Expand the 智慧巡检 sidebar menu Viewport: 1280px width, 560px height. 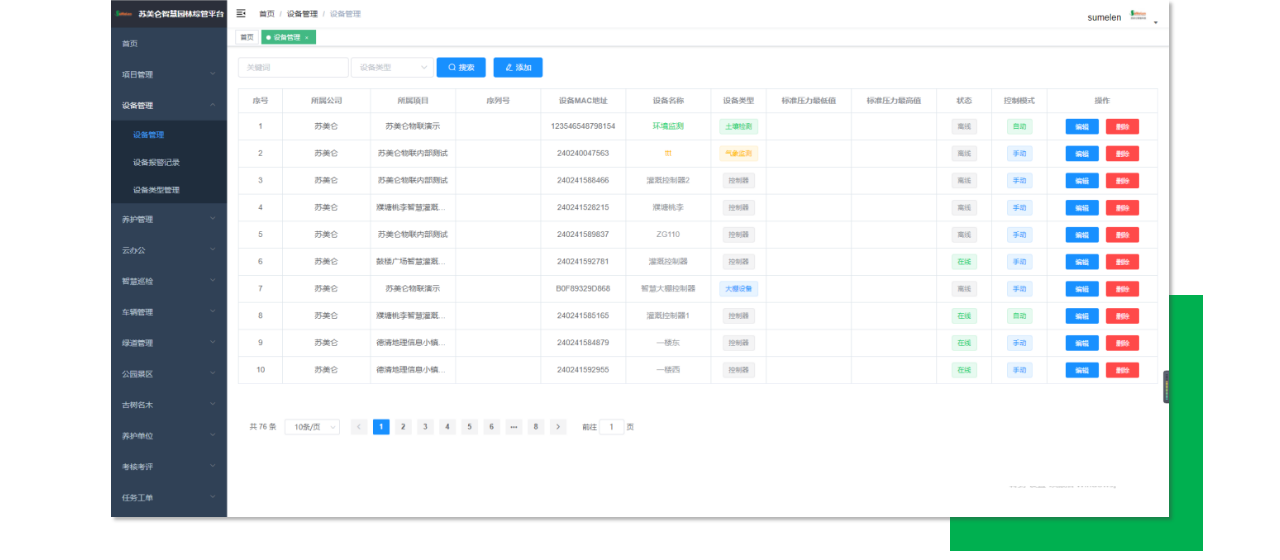tap(168, 281)
